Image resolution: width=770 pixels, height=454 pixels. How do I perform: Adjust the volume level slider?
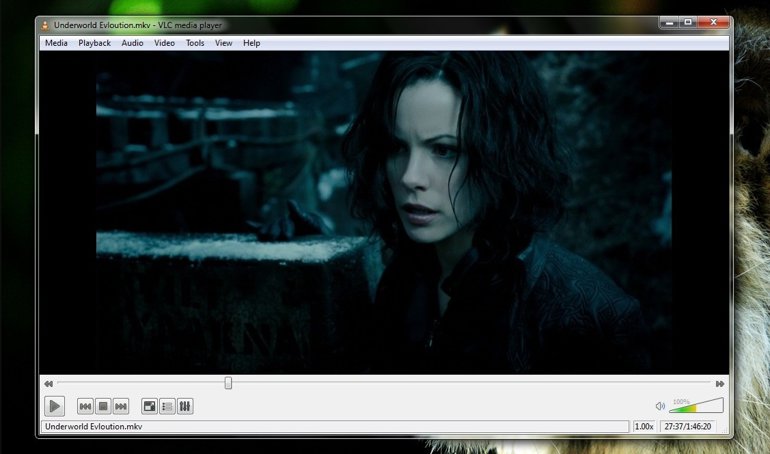tap(697, 406)
